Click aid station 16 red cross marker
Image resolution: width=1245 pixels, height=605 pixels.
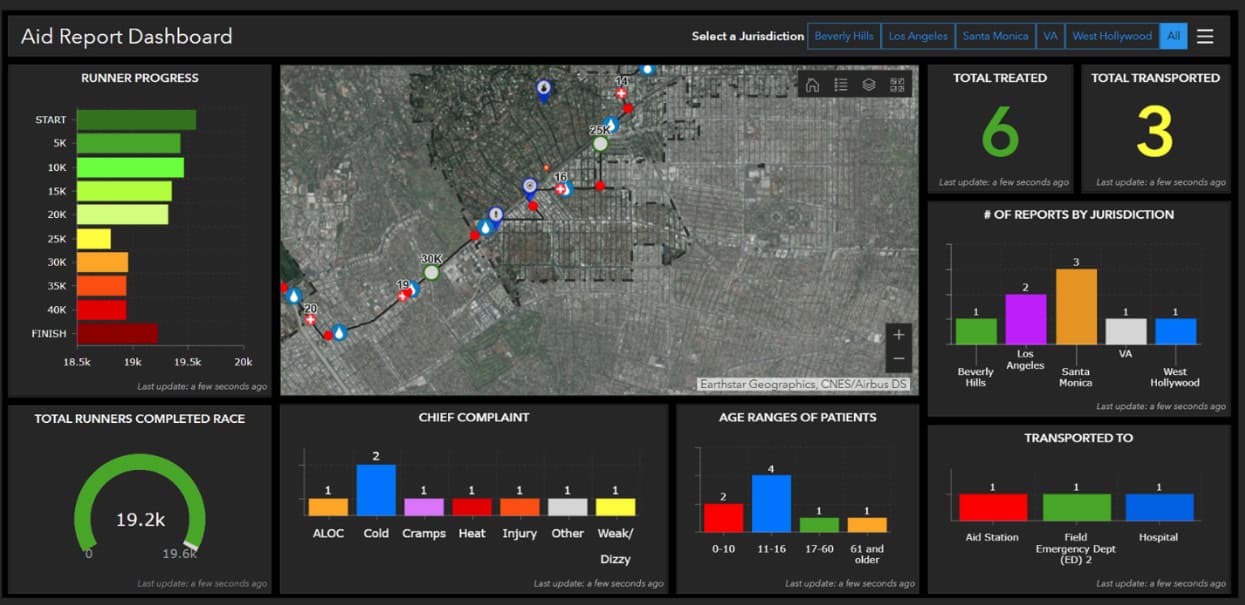(x=562, y=188)
